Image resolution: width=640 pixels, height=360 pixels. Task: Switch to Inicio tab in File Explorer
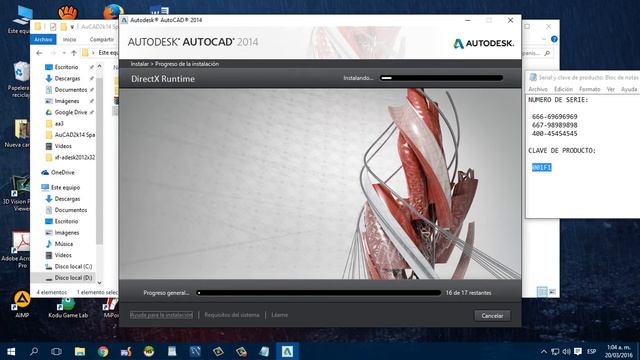[69, 39]
